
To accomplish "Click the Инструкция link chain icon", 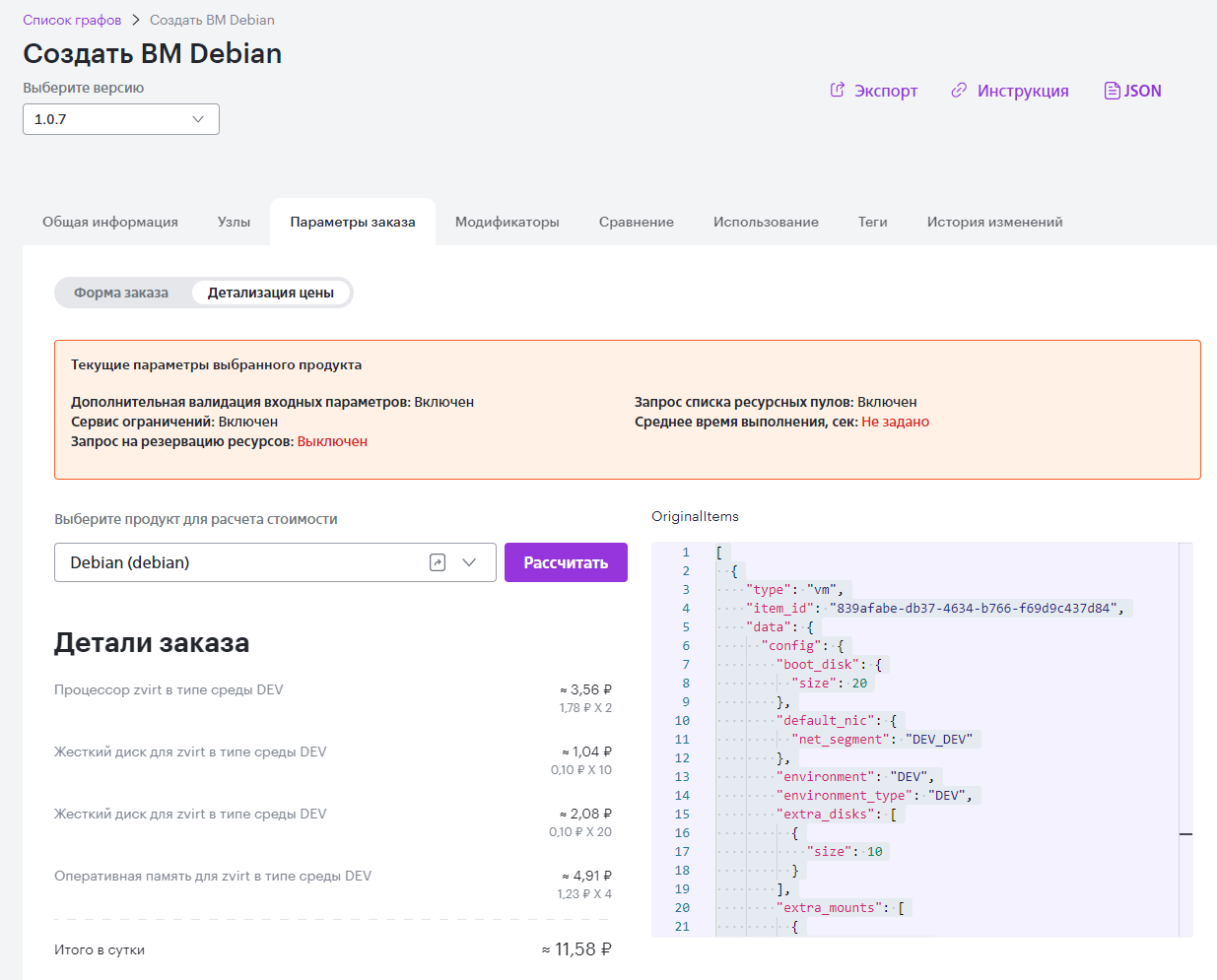I will [x=959, y=90].
